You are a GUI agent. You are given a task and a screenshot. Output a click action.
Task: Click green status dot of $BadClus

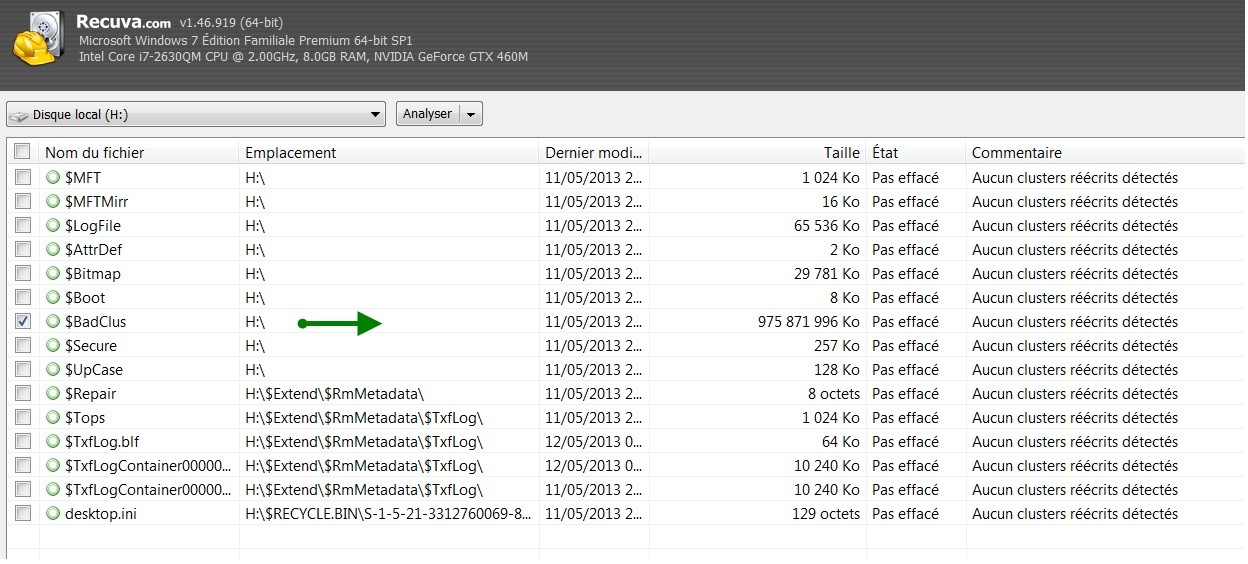54,322
